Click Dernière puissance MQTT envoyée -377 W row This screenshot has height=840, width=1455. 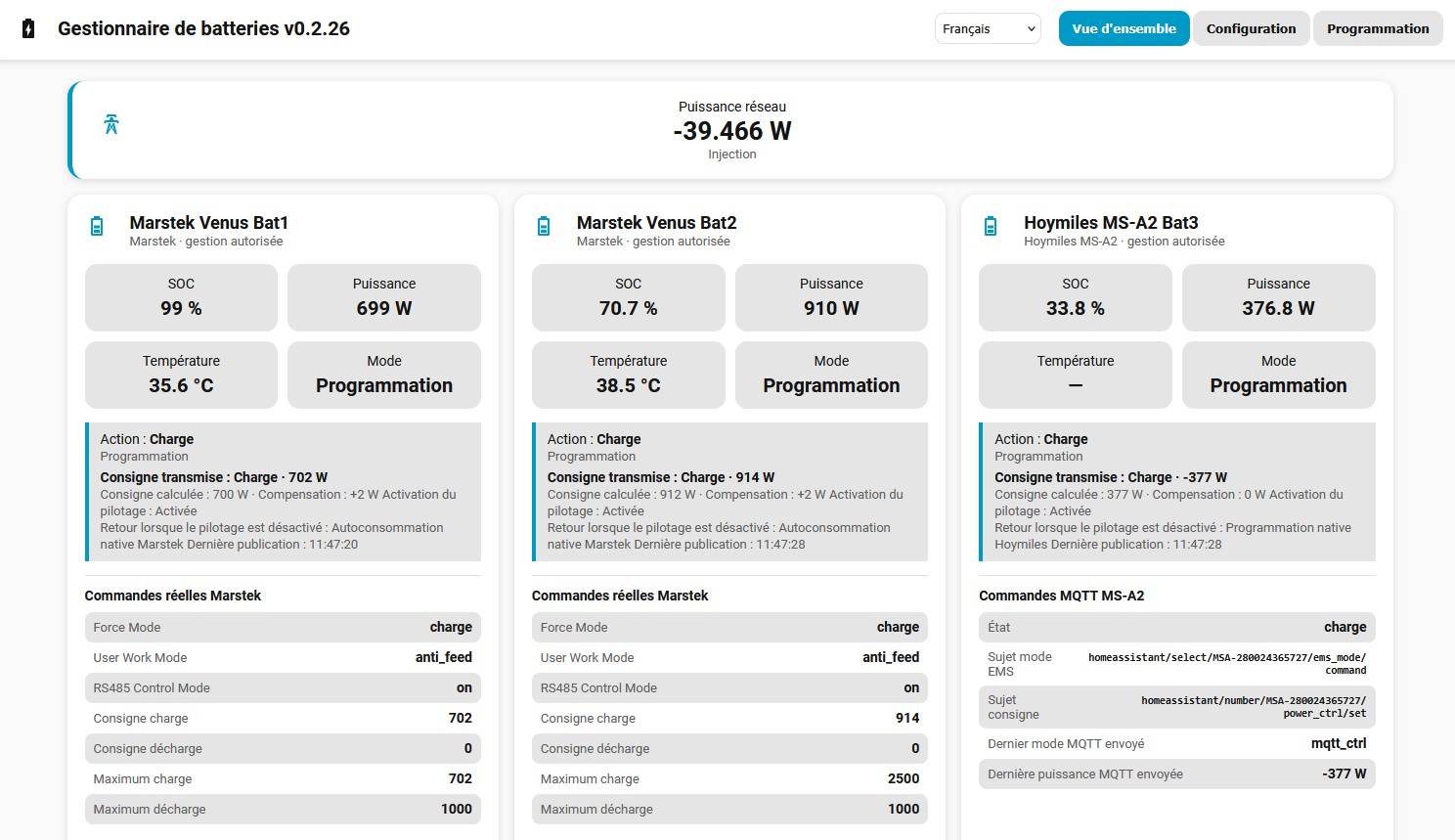click(x=1177, y=774)
